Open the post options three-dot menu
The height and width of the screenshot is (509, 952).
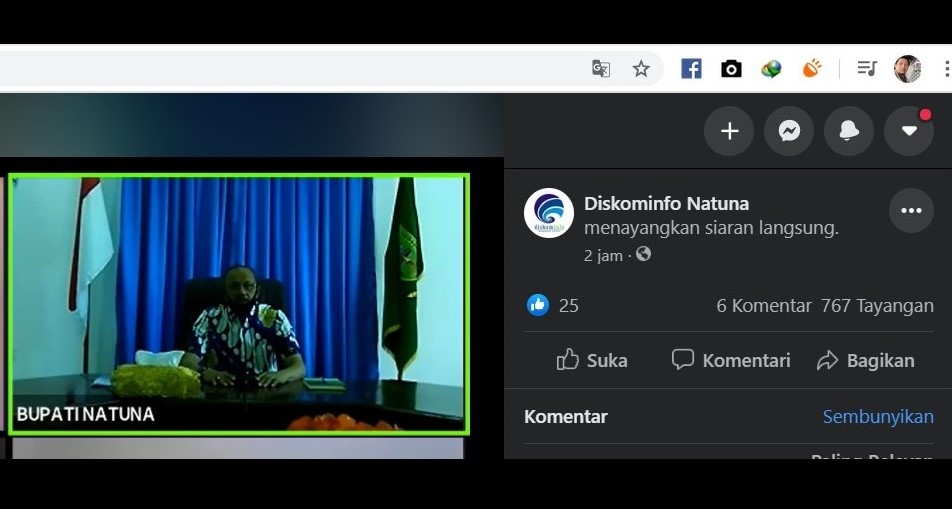pos(911,211)
